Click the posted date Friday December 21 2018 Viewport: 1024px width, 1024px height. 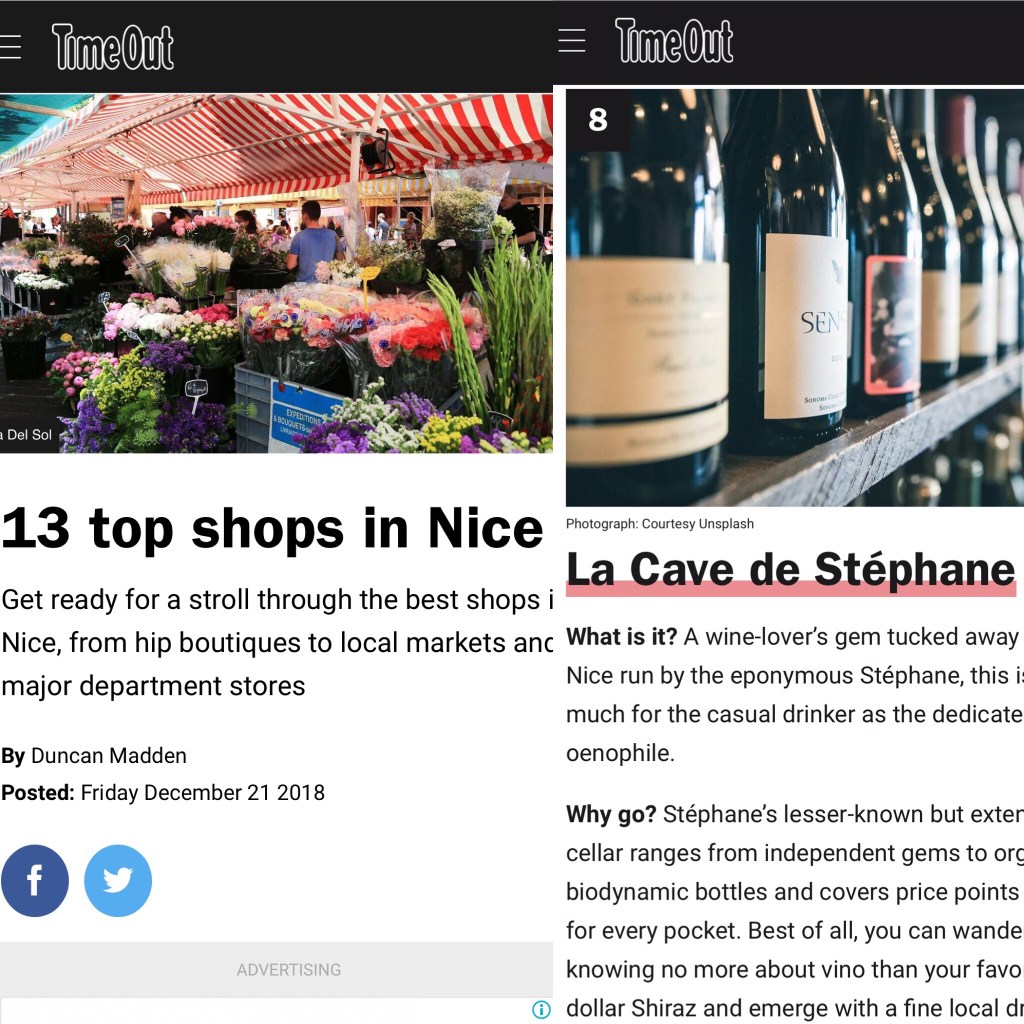point(202,792)
